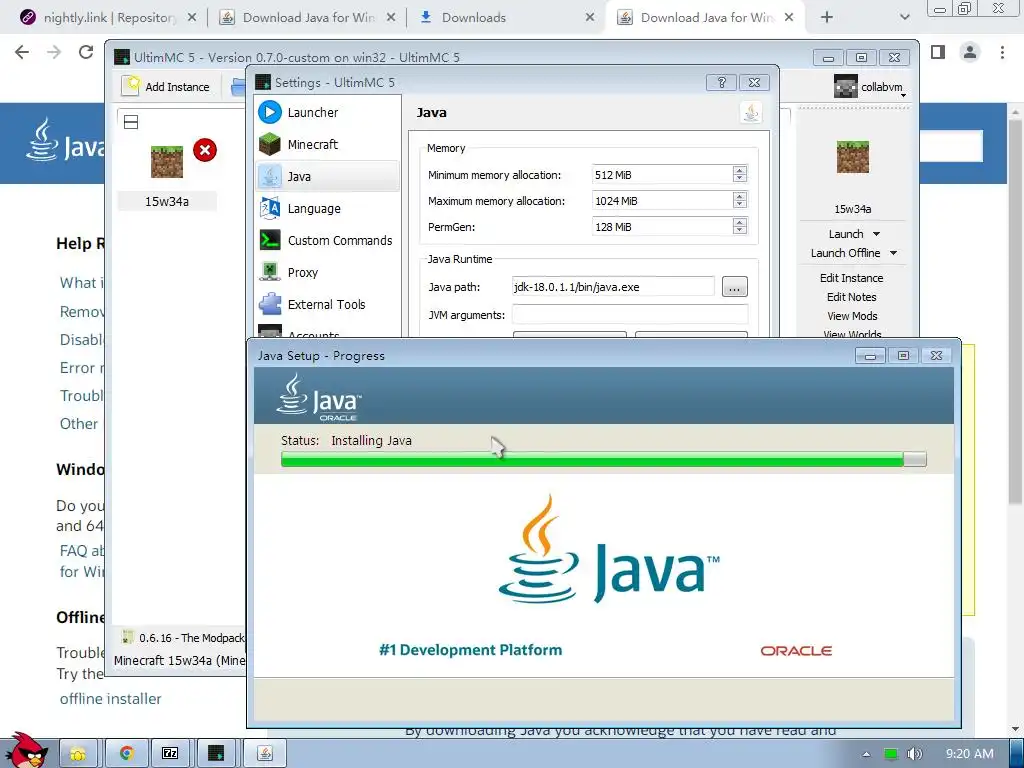Reload the current browser page

86,52
